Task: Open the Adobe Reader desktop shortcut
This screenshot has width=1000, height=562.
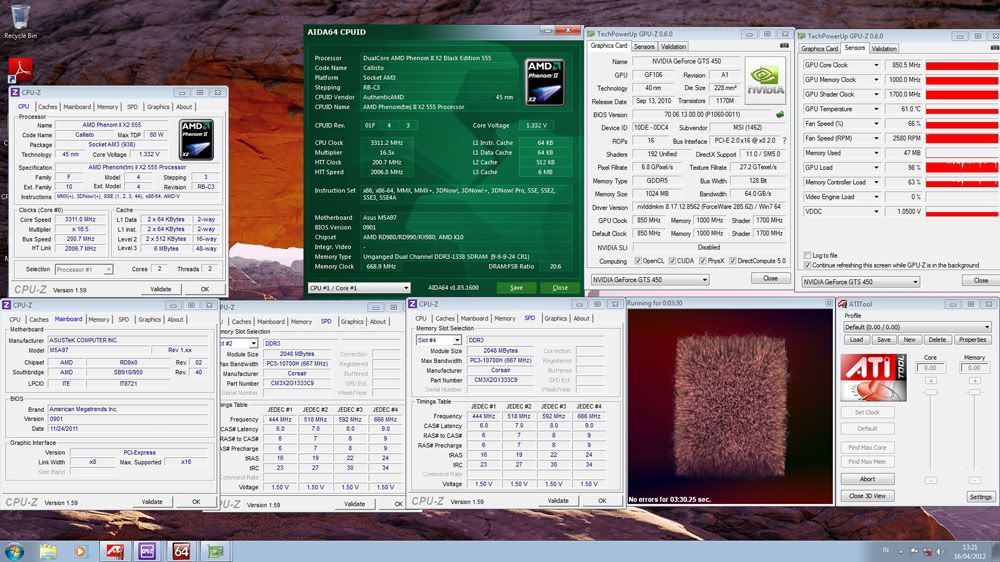Action: point(20,69)
